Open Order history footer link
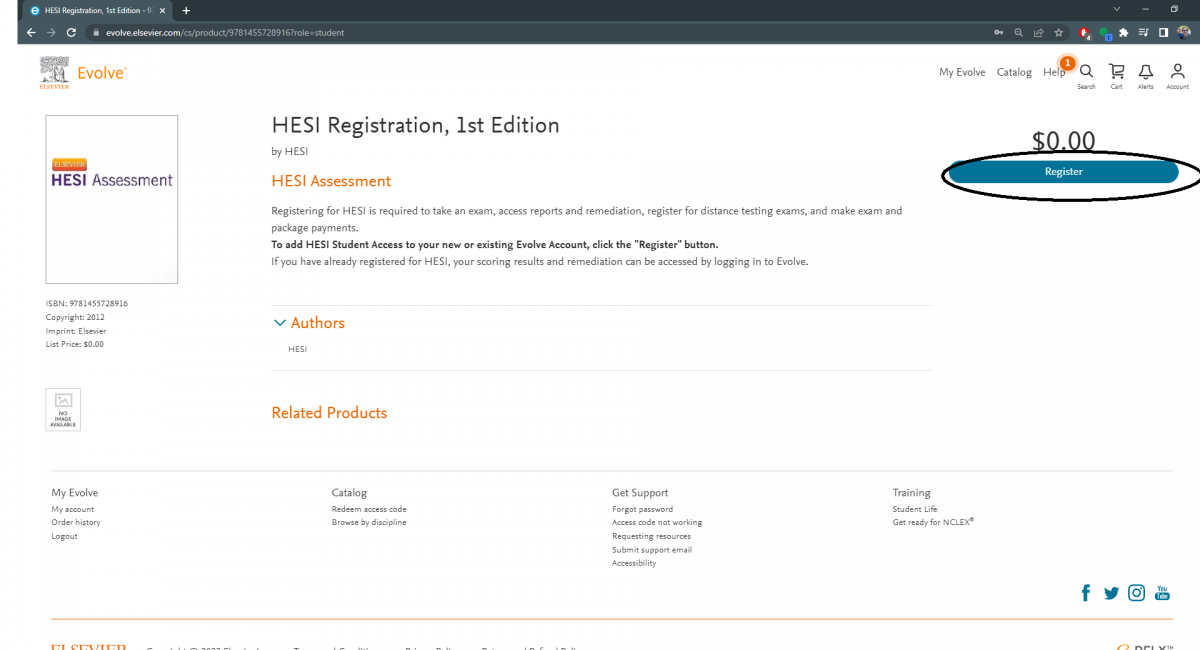1200x650 pixels. [76, 522]
